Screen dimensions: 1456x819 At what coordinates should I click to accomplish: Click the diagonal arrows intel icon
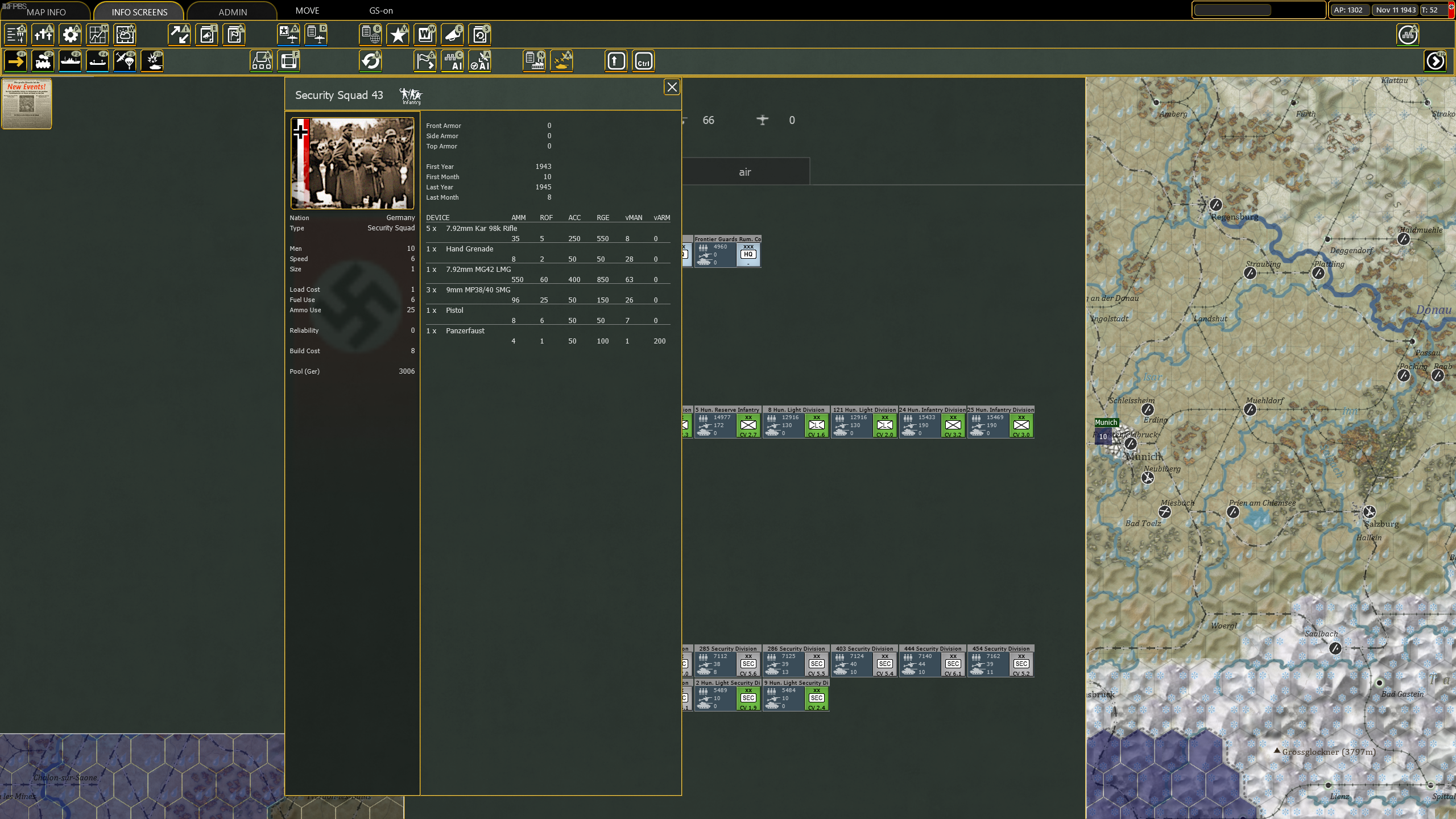pos(180,35)
